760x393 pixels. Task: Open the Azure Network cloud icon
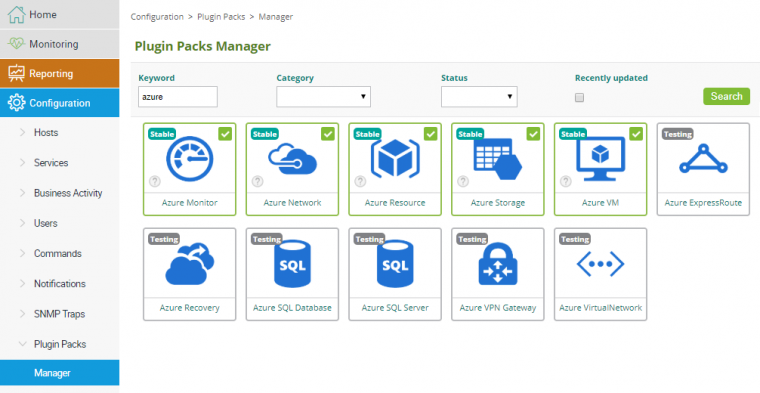tap(293, 159)
